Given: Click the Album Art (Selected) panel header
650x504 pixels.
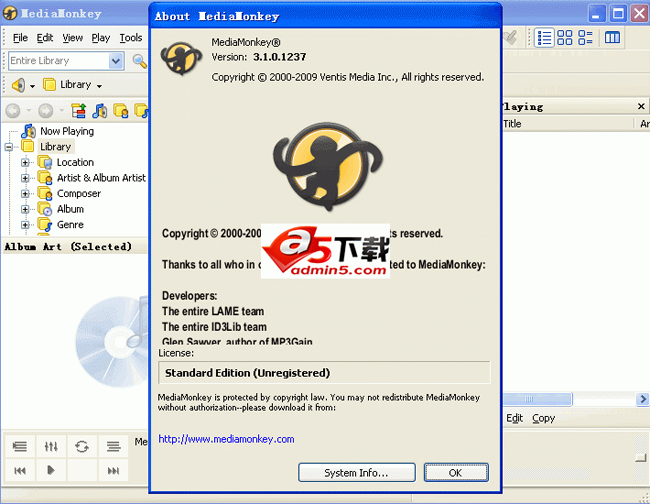Looking at the screenshot, I should point(68,247).
